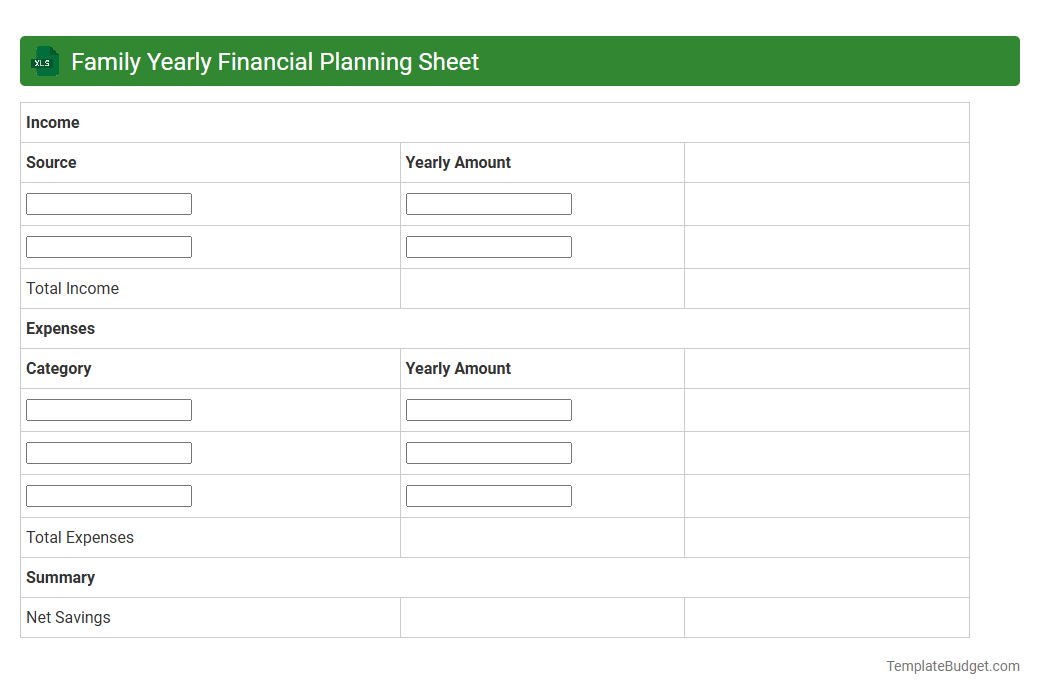Click the empty cell beside Net Savings
The image size is (1040, 695).
[x=540, y=617]
